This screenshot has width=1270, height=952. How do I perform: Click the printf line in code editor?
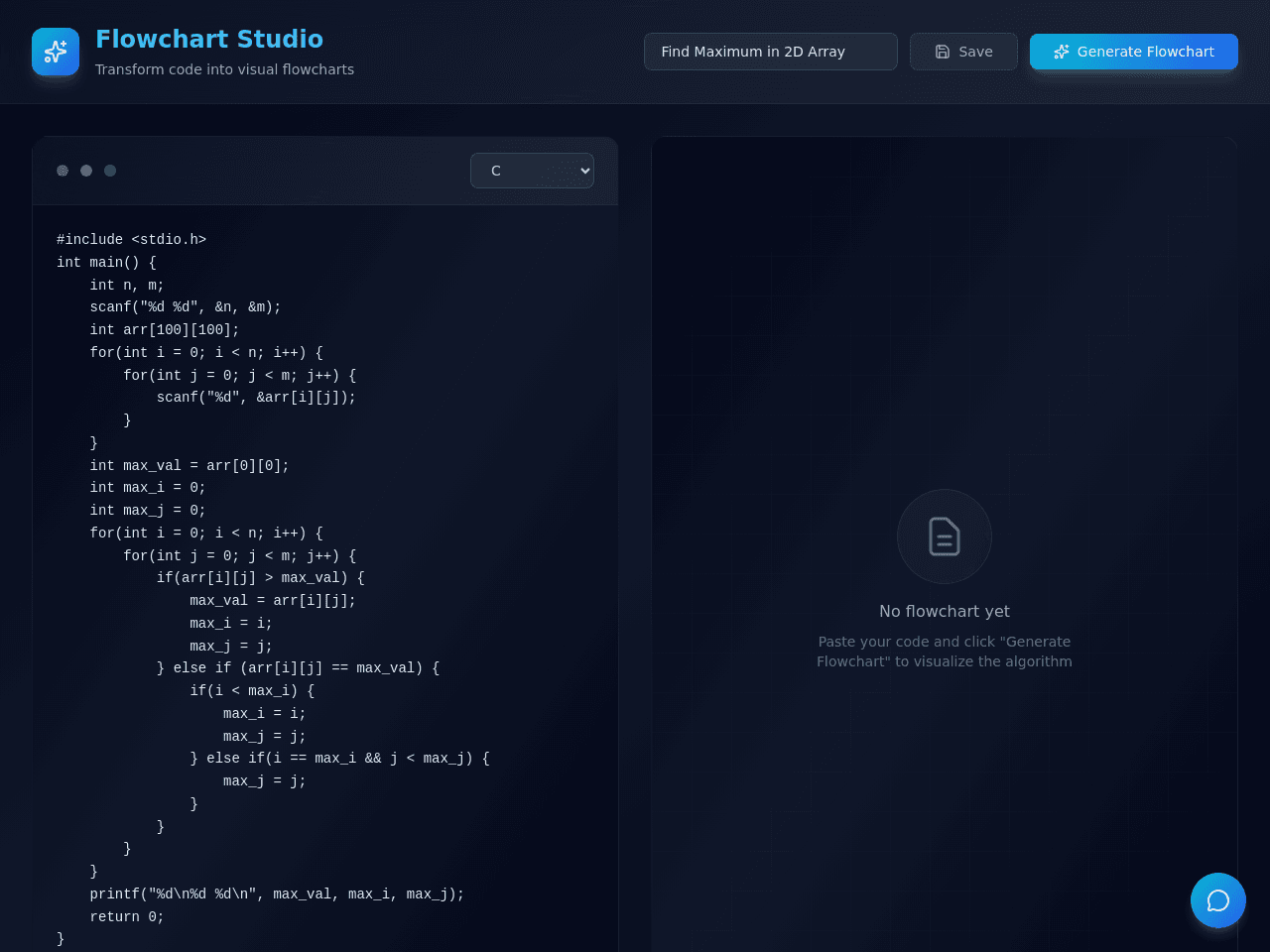tap(277, 894)
